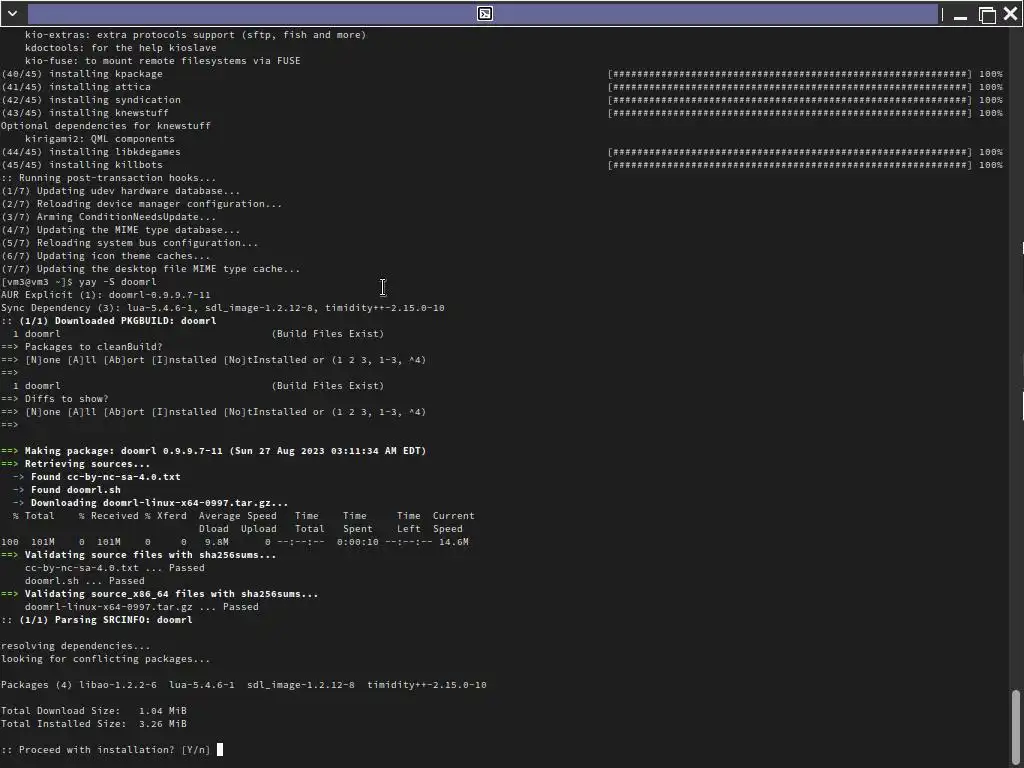Image resolution: width=1024 pixels, height=768 pixels.
Task: Click '(6/7) Updating icon theme caches...' line
Action: 106,256
